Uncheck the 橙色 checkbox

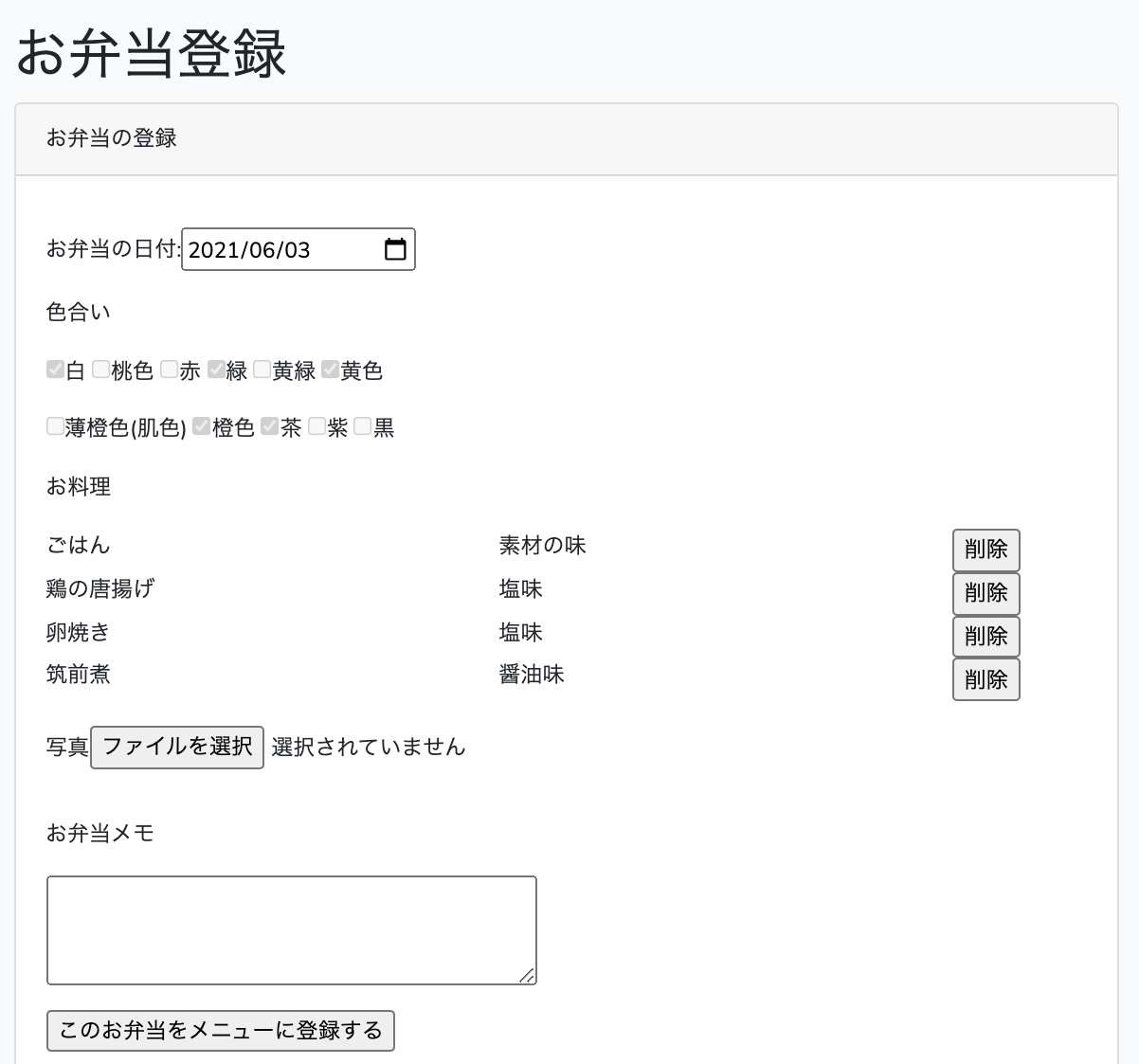coord(201,426)
